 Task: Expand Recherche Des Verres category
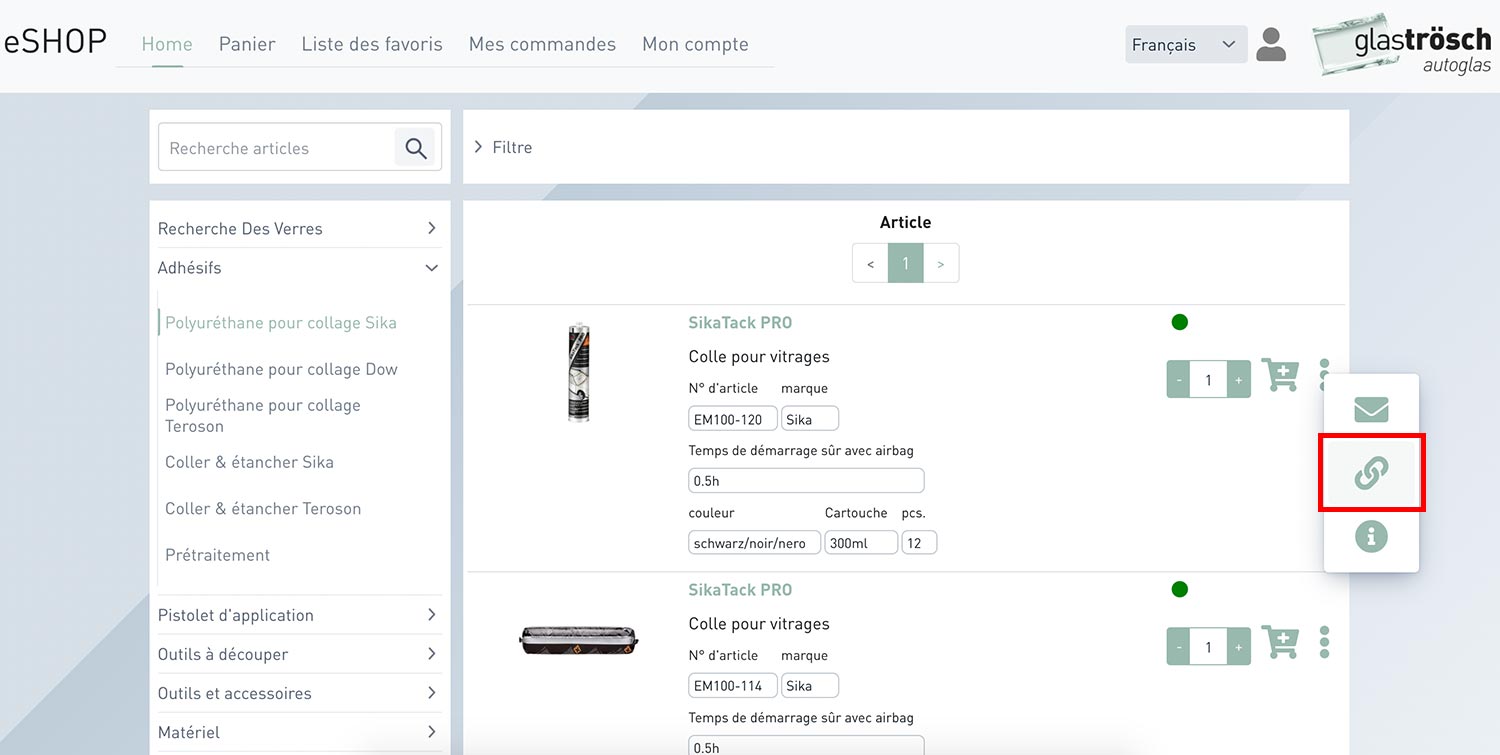tap(298, 228)
